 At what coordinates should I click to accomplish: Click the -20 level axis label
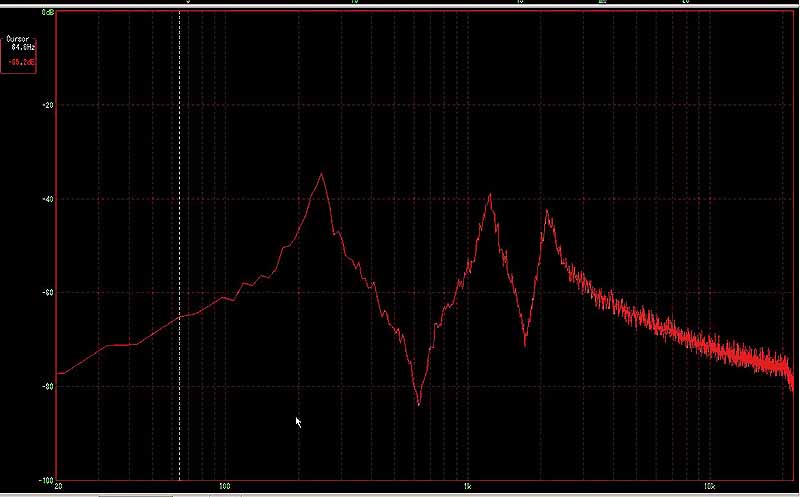[47, 105]
